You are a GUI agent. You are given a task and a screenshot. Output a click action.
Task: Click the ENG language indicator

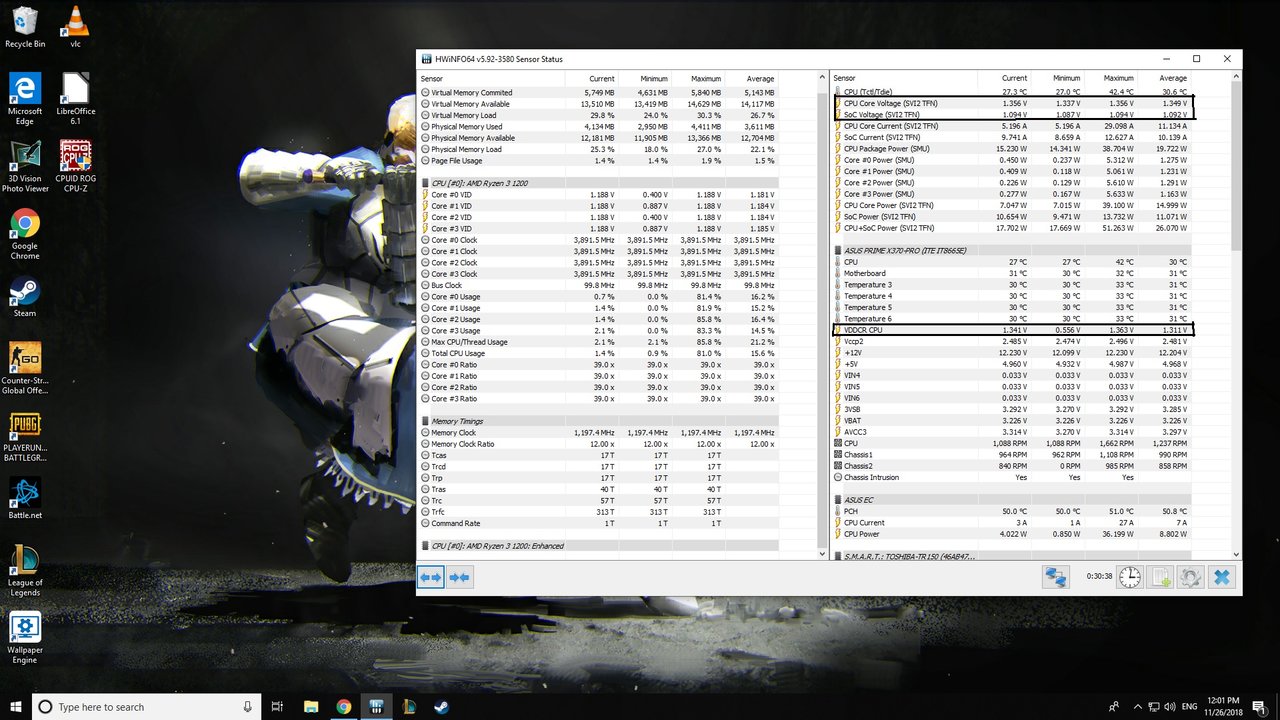[1190, 706]
